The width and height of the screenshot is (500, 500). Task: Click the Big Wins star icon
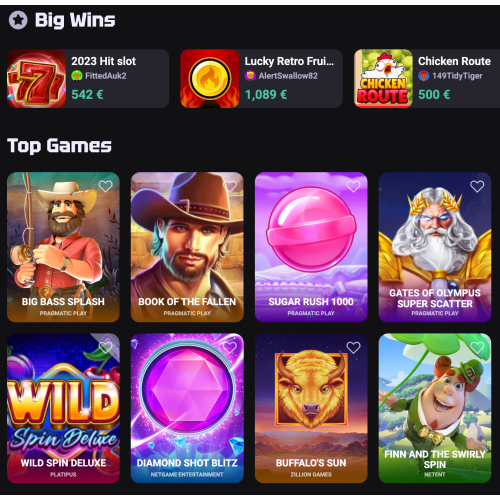pos(18,20)
